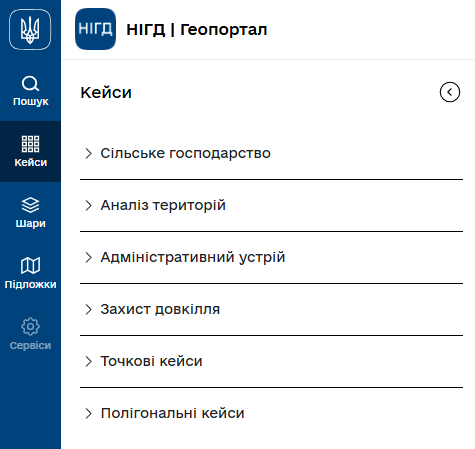Open the Сервіси gear icon

pyautogui.click(x=30, y=326)
